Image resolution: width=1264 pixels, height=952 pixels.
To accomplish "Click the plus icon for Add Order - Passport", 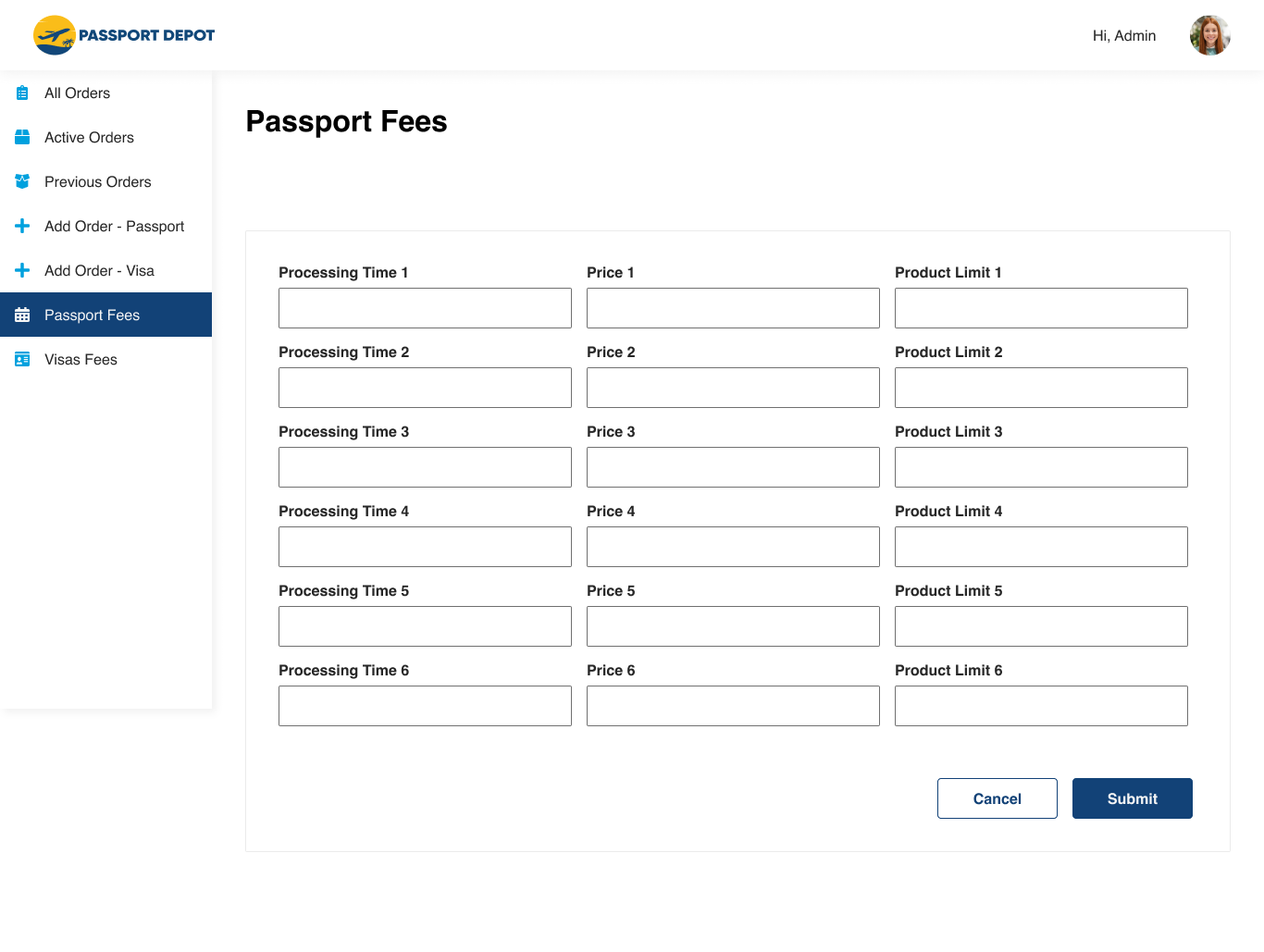I will coord(22,227).
